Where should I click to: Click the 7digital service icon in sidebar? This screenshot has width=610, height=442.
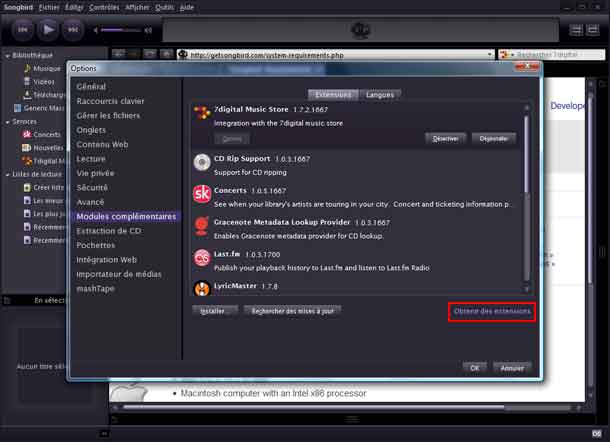tap(26, 161)
